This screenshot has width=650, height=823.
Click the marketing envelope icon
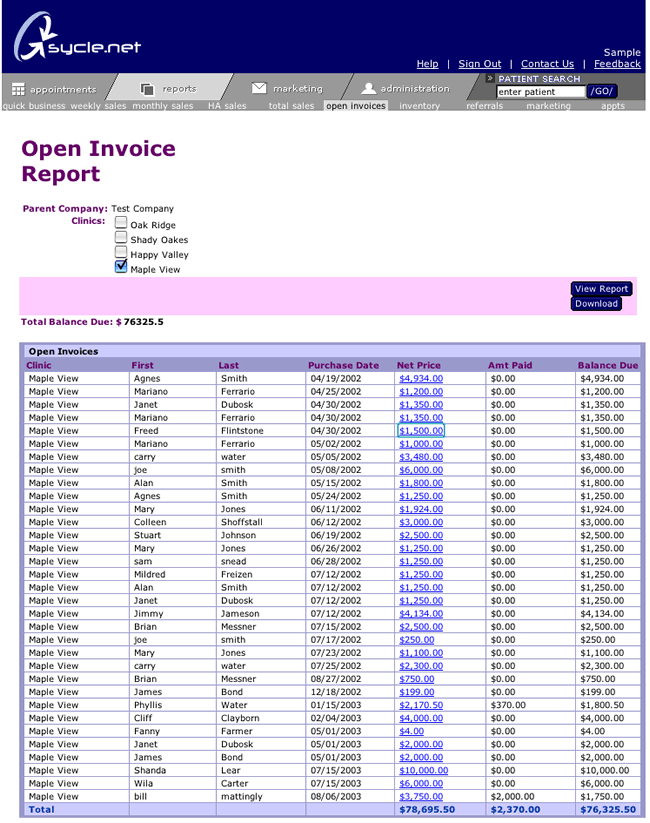coord(259,88)
